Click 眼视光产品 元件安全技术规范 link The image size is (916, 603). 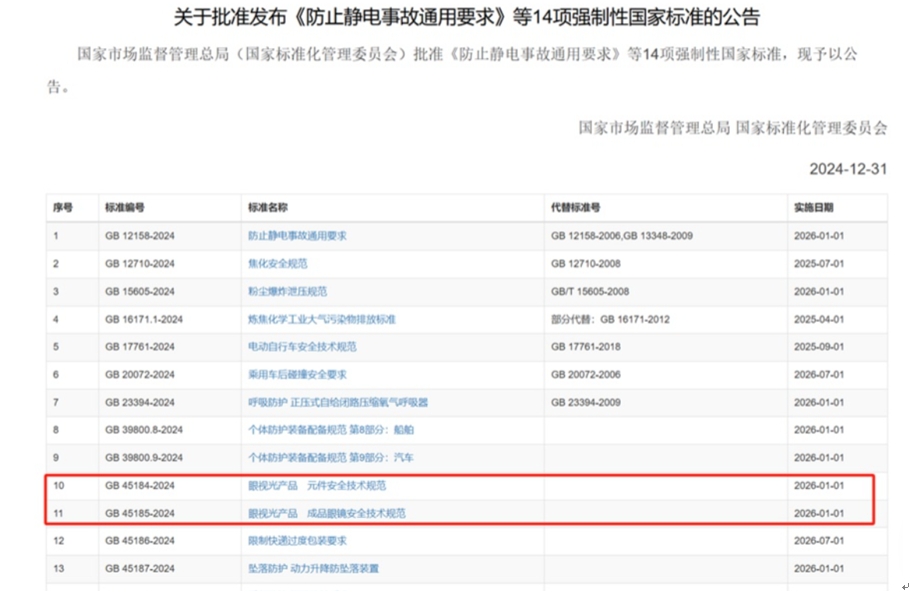tap(316, 485)
